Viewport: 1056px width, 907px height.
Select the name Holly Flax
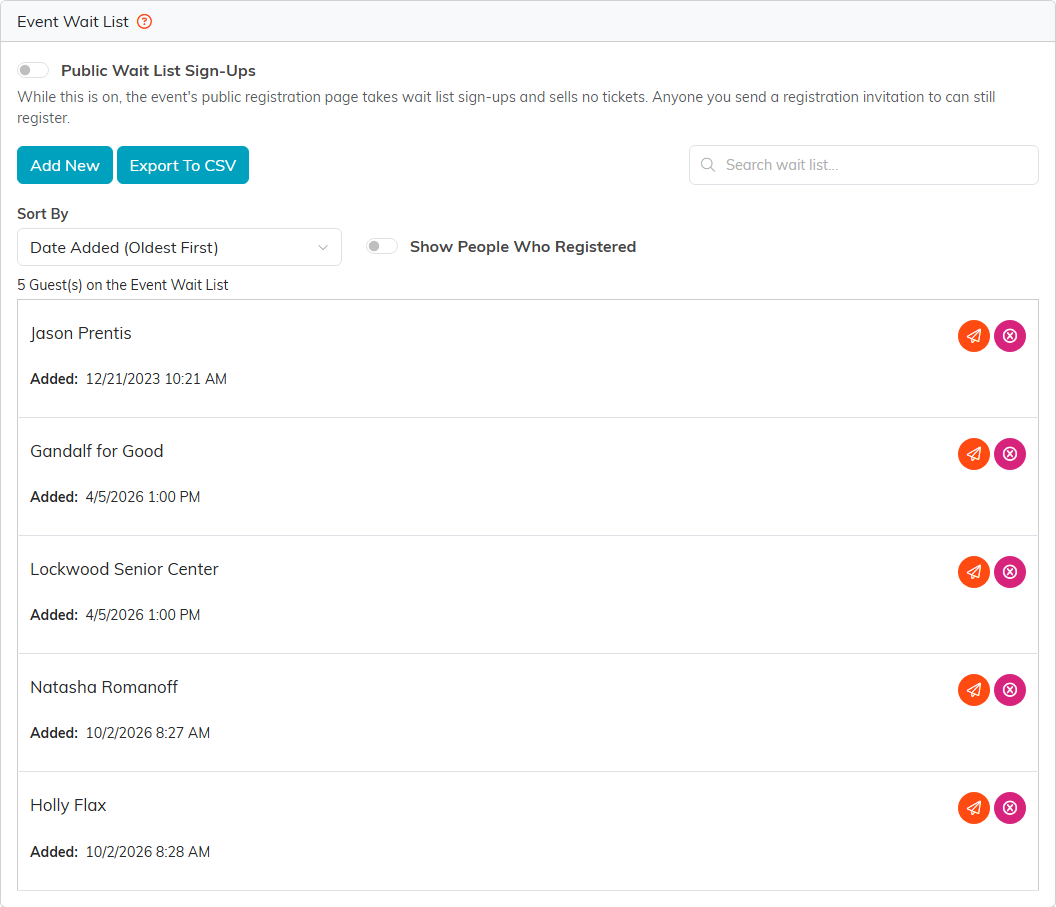point(68,805)
